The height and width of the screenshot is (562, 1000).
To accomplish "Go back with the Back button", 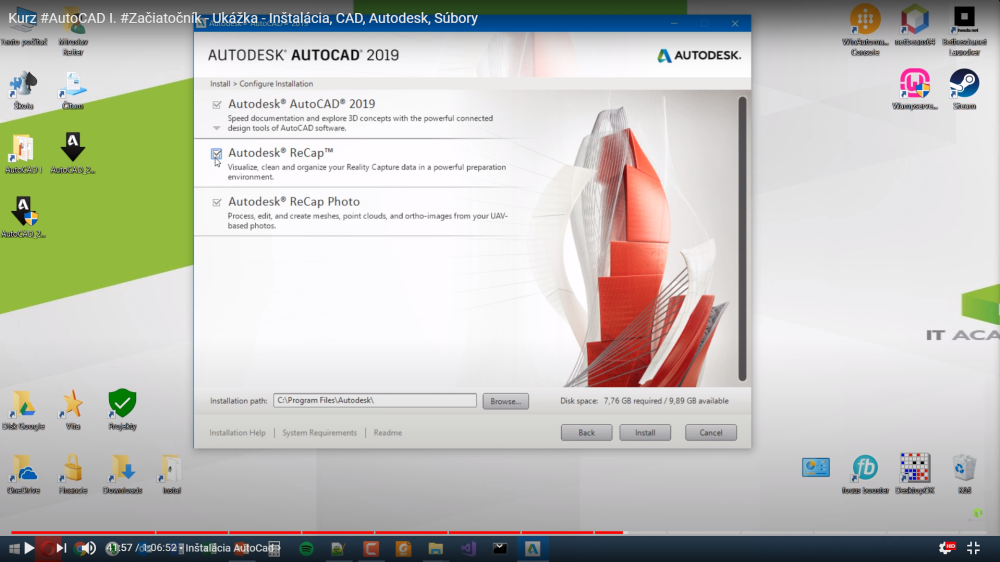I will [586, 433].
